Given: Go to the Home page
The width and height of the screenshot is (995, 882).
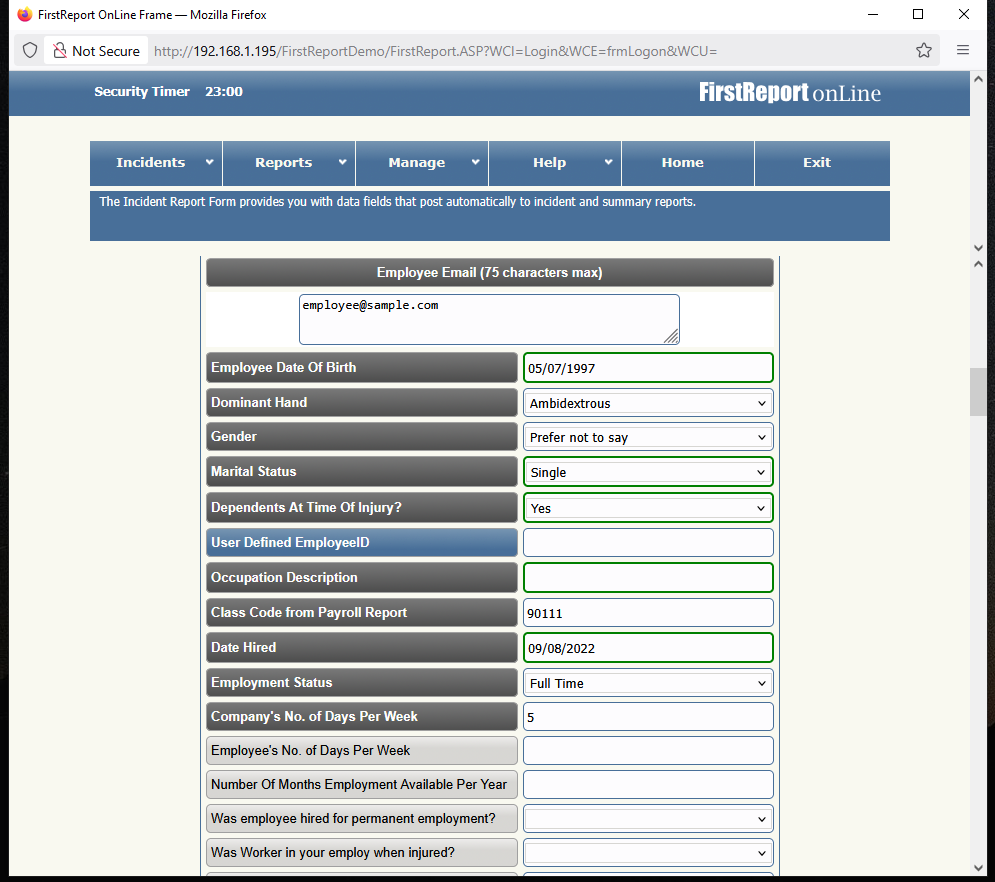Looking at the screenshot, I should 687,163.
